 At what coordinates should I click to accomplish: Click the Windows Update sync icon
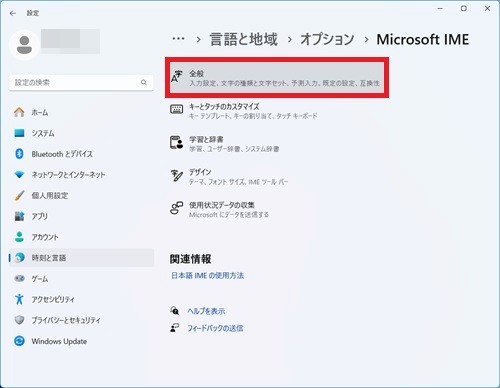click(19, 341)
